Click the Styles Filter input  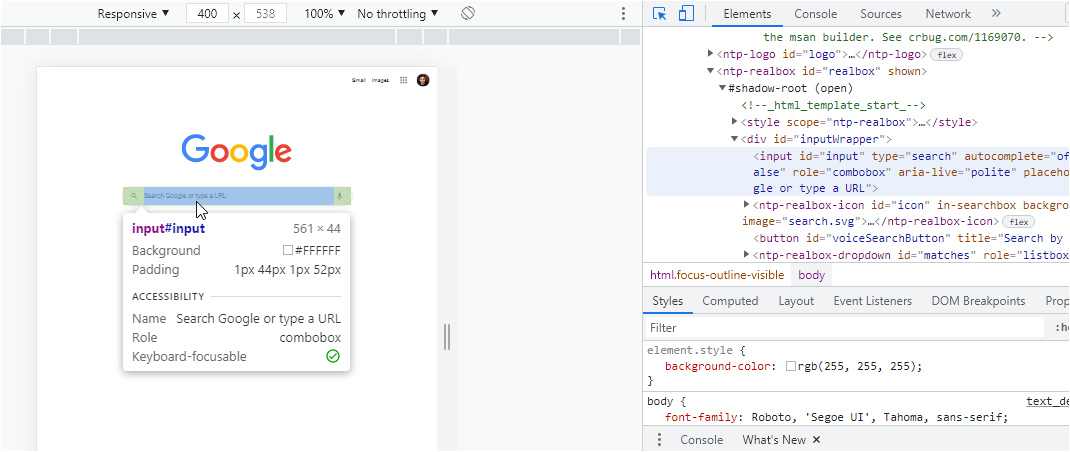click(x=843, y=328)
